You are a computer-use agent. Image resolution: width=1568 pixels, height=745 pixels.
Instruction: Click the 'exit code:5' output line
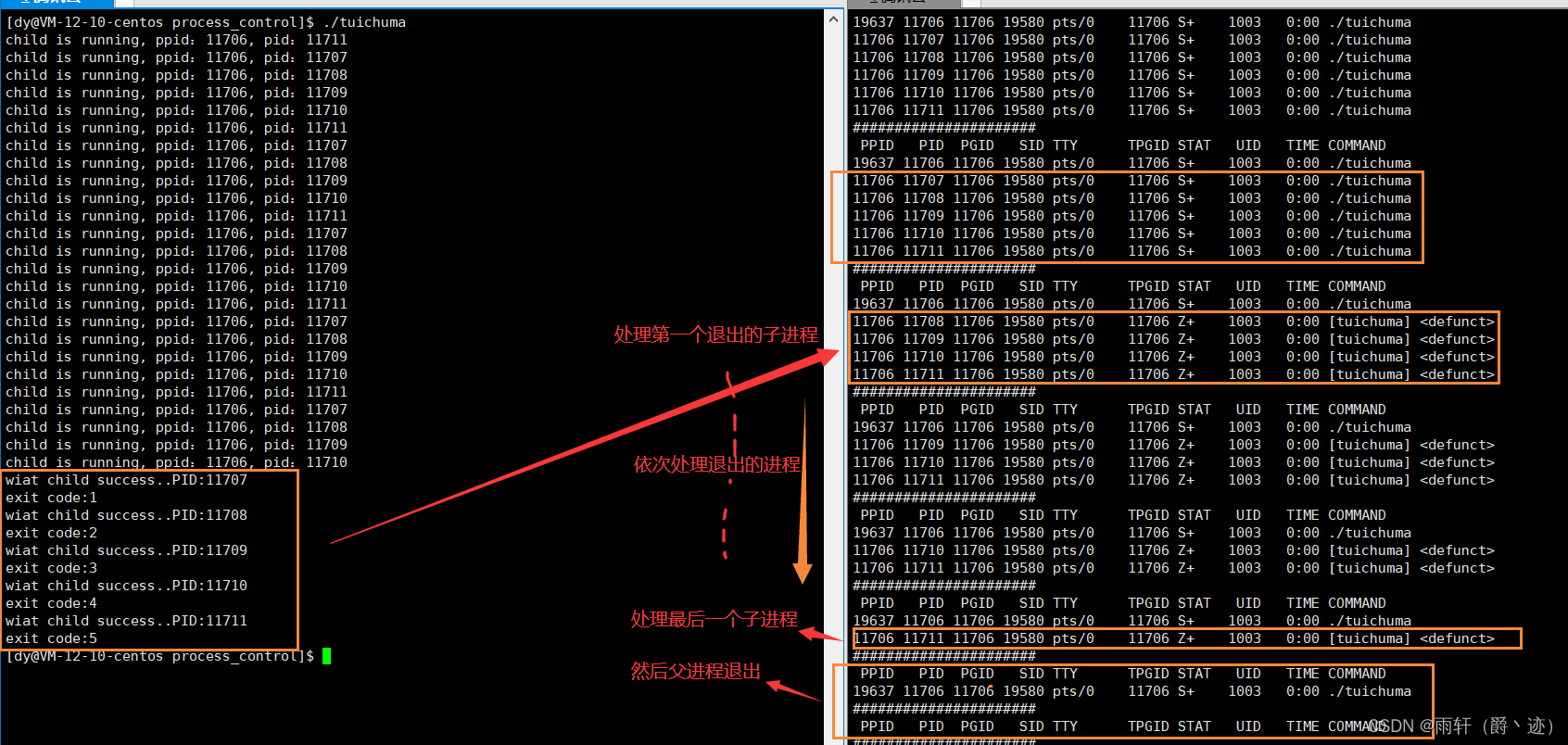[x=51, y=638]
